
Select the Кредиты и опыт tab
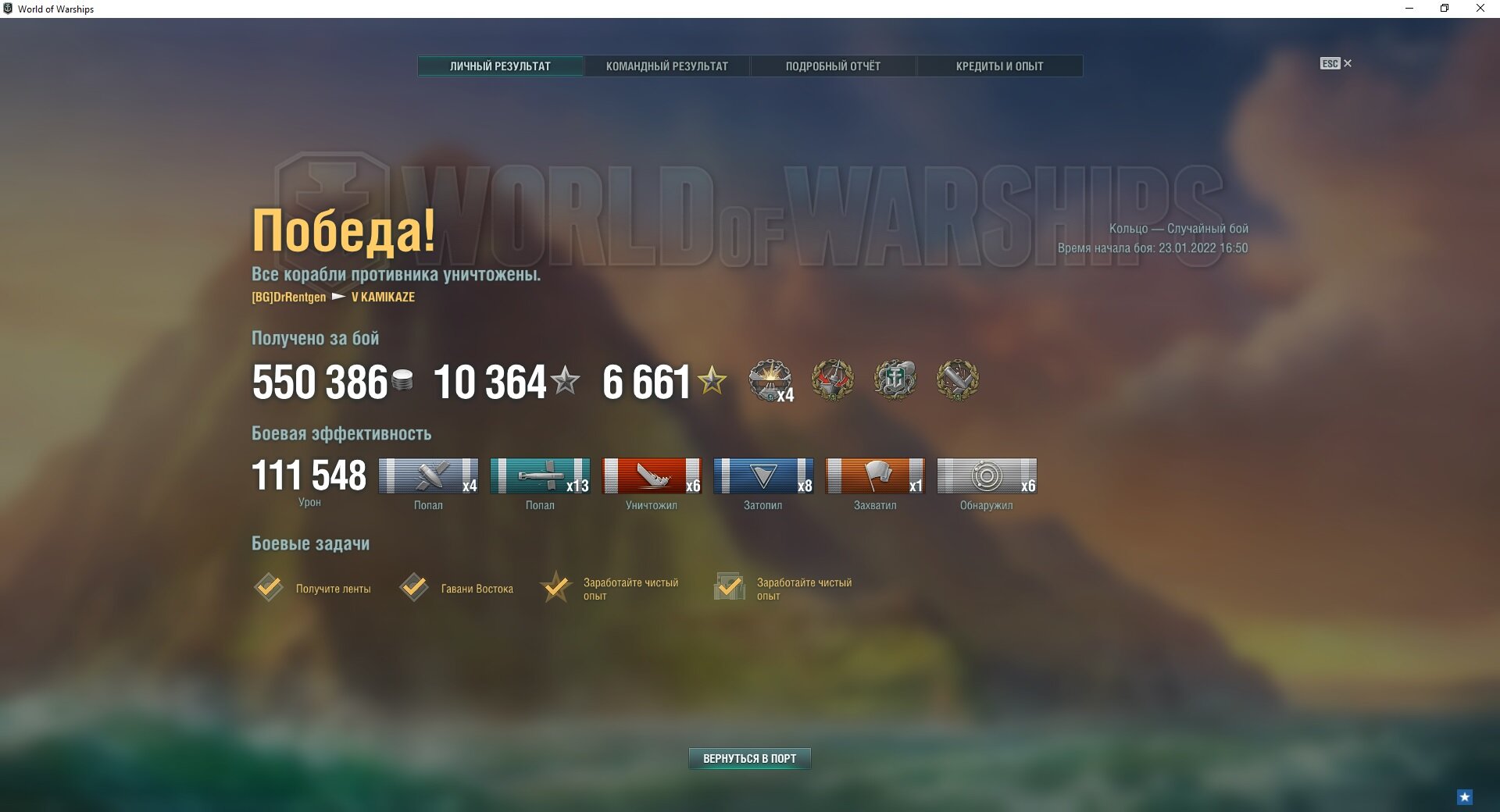(999, 66)
